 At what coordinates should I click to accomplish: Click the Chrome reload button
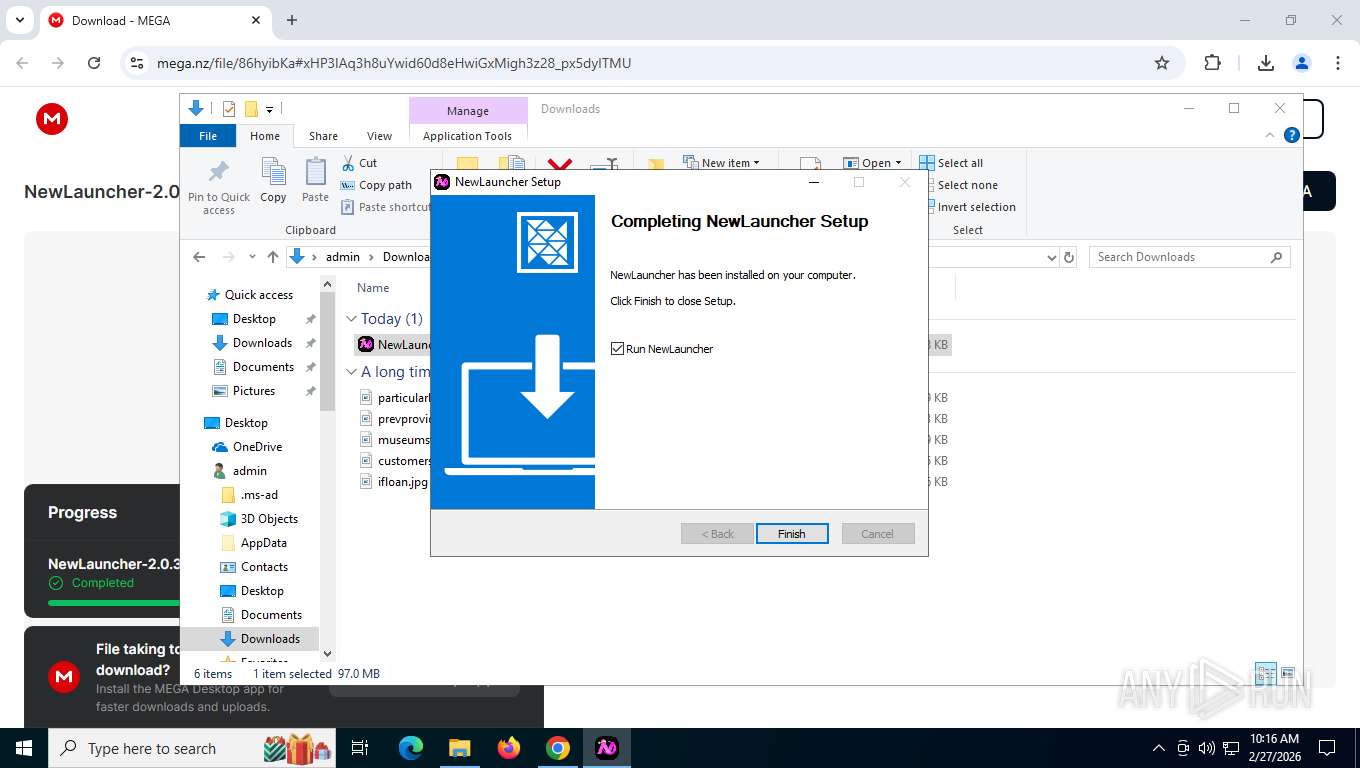[x=94, y=63]
